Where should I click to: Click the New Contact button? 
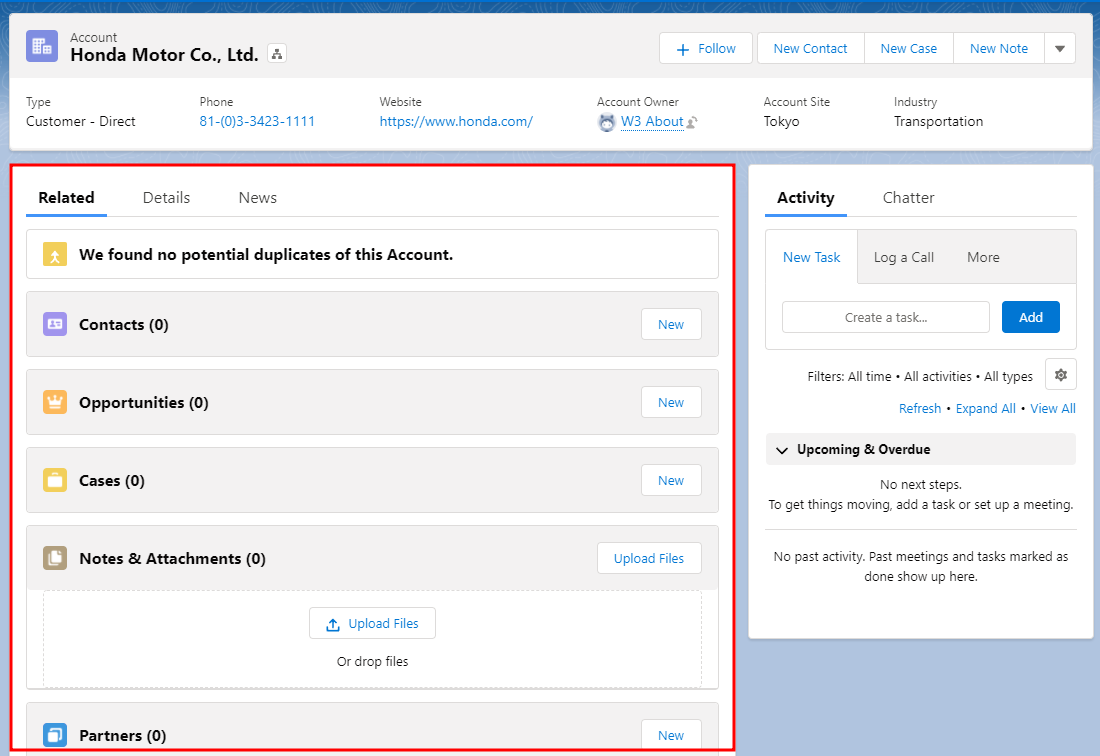point(810,48)
